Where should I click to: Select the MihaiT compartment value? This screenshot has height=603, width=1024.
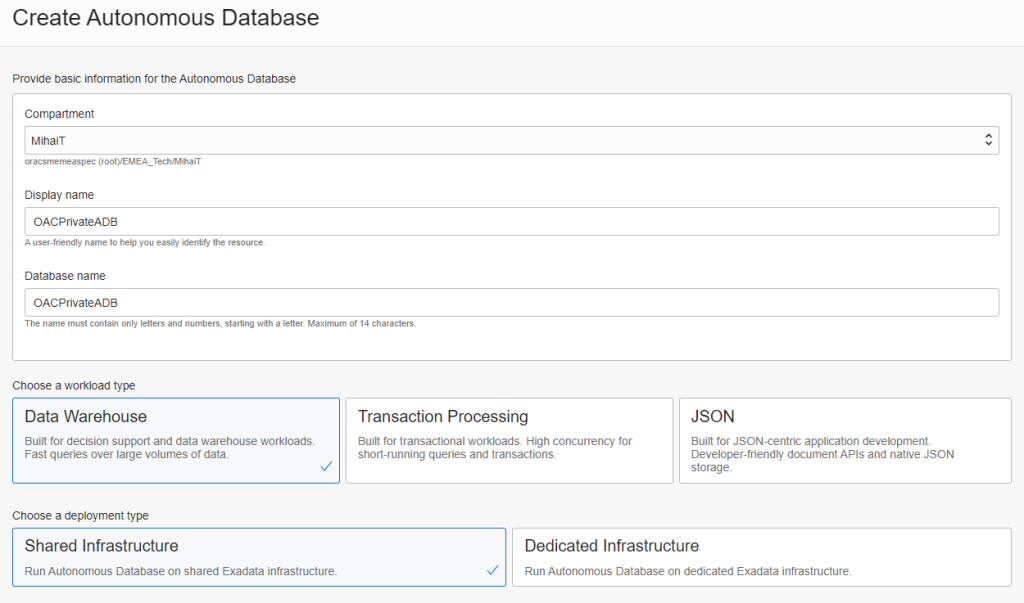click(x=44, y=139)
